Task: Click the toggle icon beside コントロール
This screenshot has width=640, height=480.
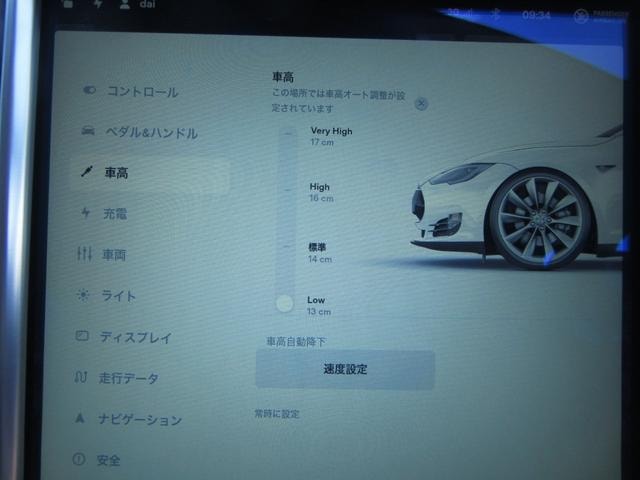Action: (89, 90)
